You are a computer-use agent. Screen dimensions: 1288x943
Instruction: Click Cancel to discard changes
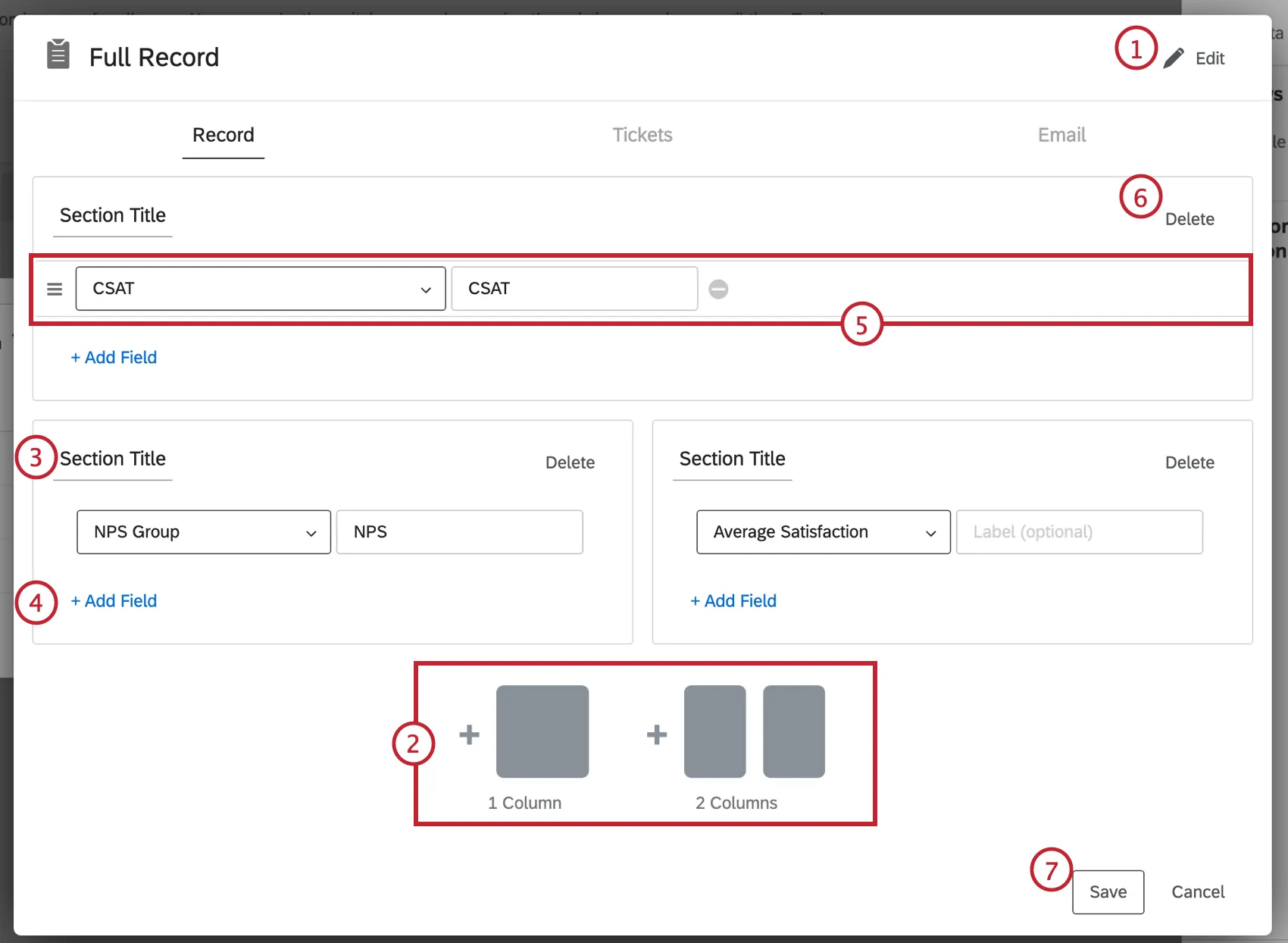[1198, 892]
